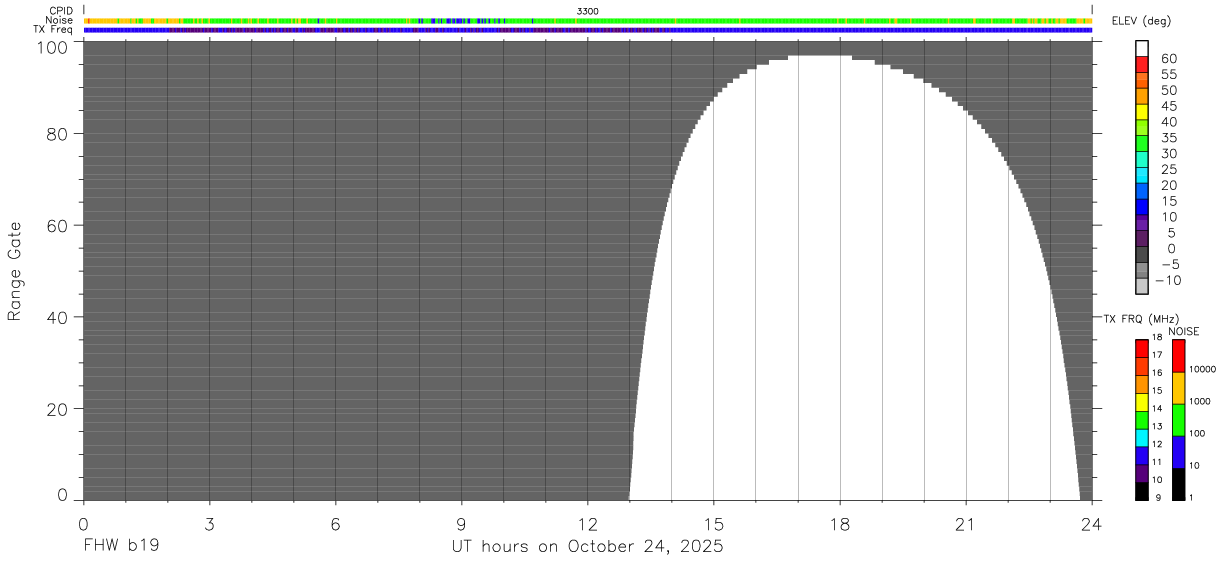Click ELEV scale label 30
Image resolution: width=1228 pixels, height=567 pixels.
coord(1169,153)
